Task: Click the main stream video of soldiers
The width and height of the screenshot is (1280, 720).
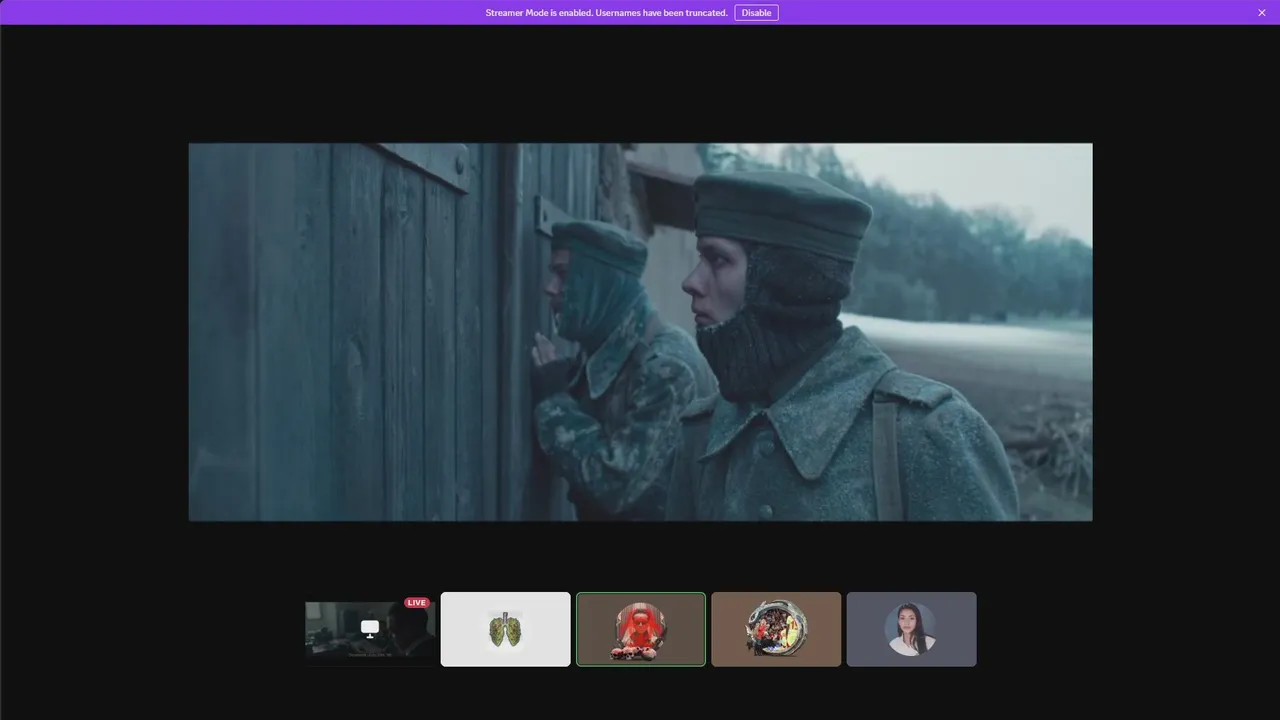Action: (640, 332)
